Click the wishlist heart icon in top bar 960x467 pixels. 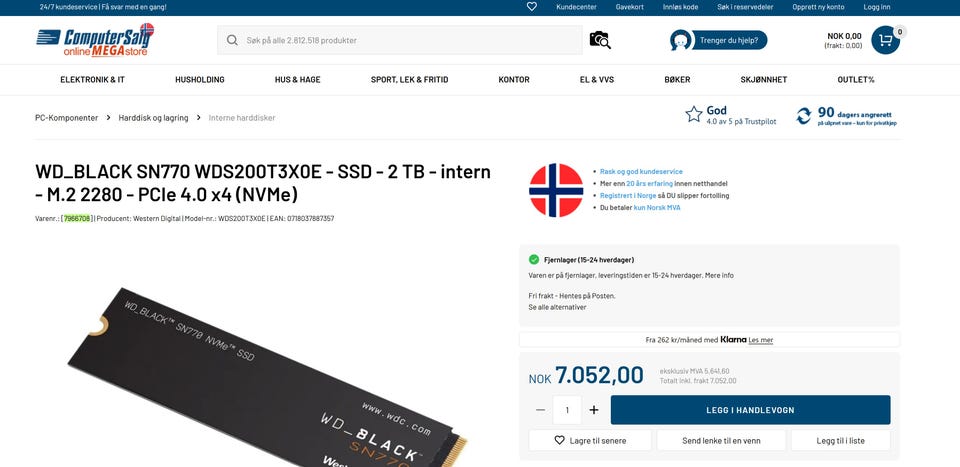pos(531,7)
